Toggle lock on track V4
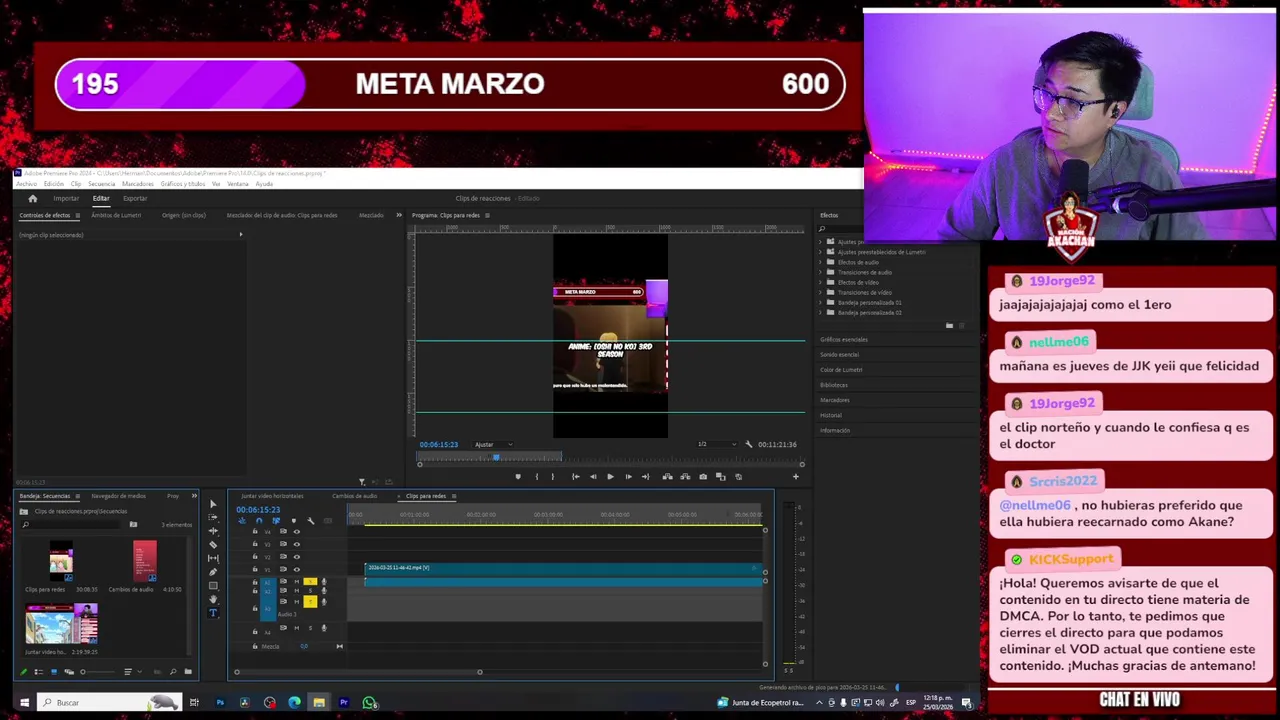 (255, 532)
